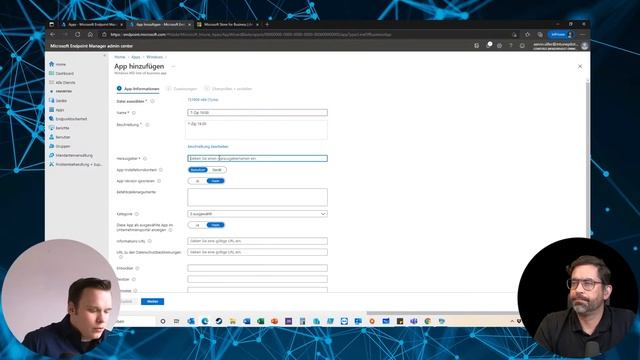
Task: Set featured app option to Ja
Action: point(198,225)
